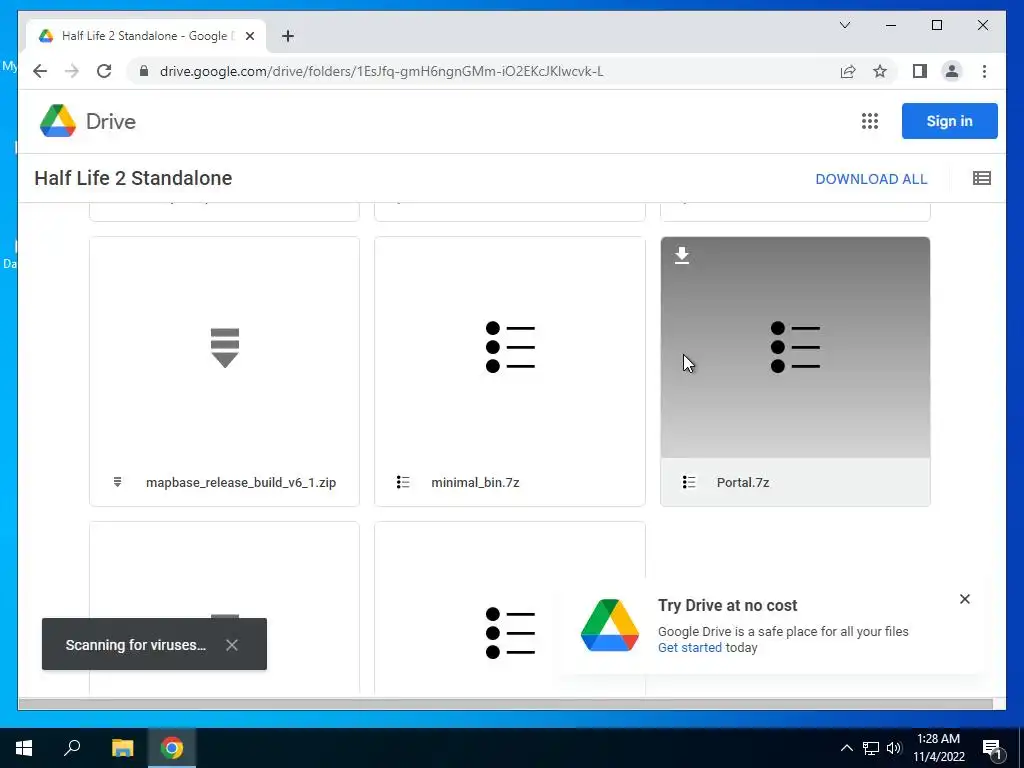Image resolution: width=1024 pixels, height=768 pixels.
Task: Open the Google apps grid
Action: tap(869, 121)
